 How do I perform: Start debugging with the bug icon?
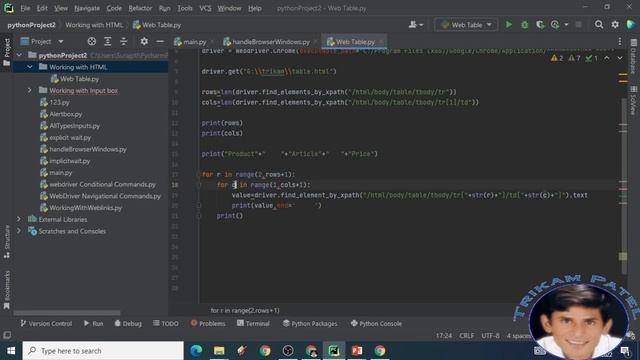(524, 25)
